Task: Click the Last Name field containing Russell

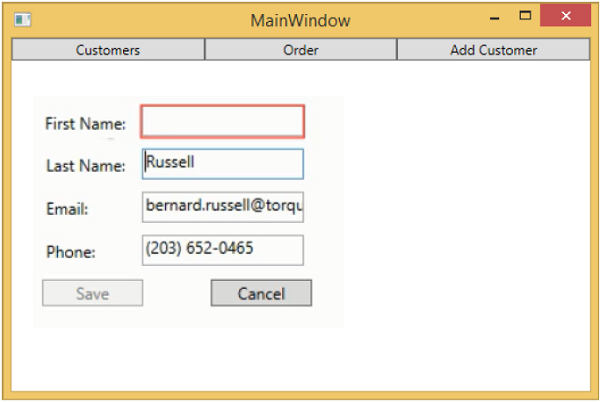Action: [222, 164]
